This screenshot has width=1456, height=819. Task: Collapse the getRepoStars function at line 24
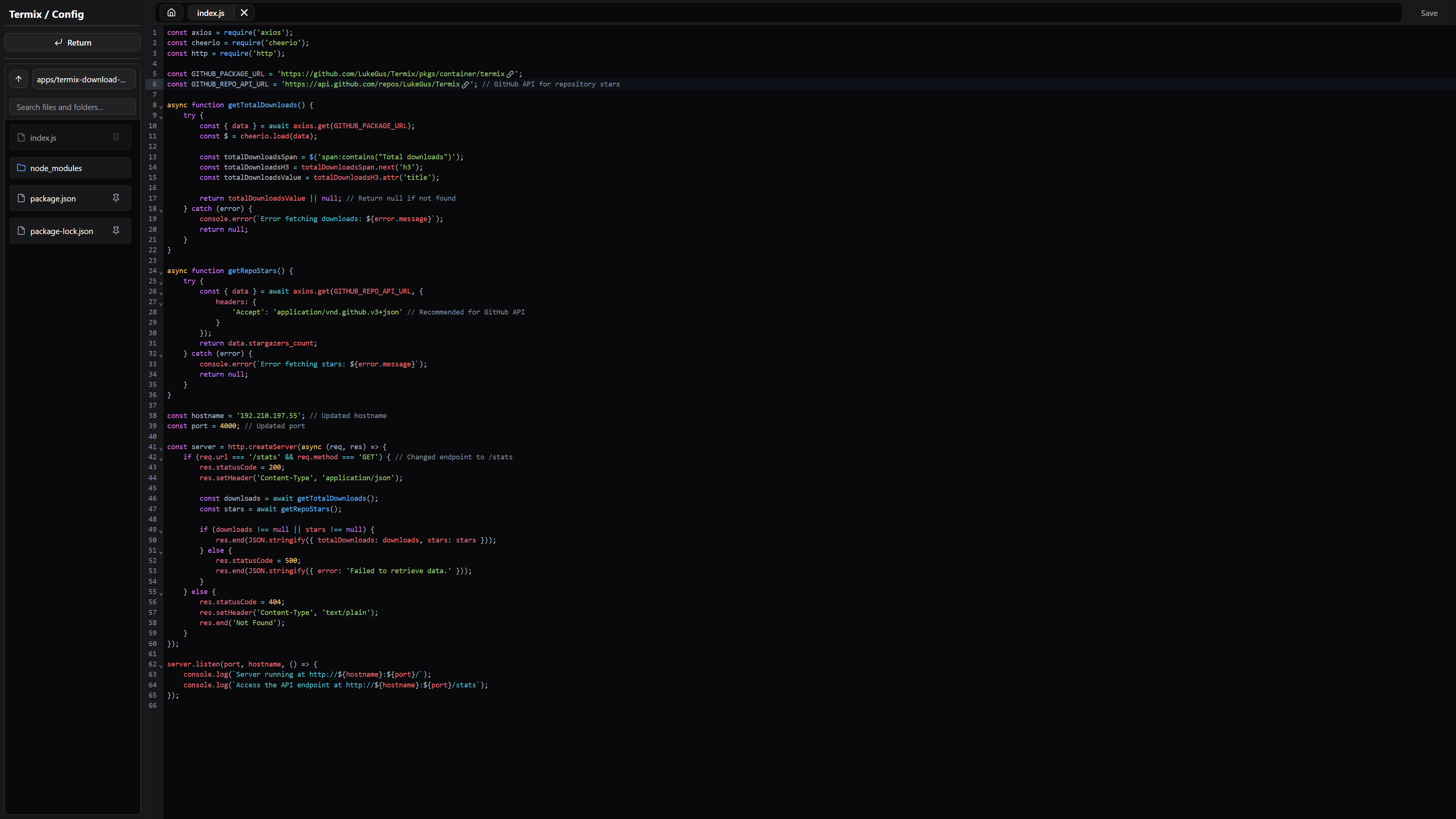coord(161,272)
